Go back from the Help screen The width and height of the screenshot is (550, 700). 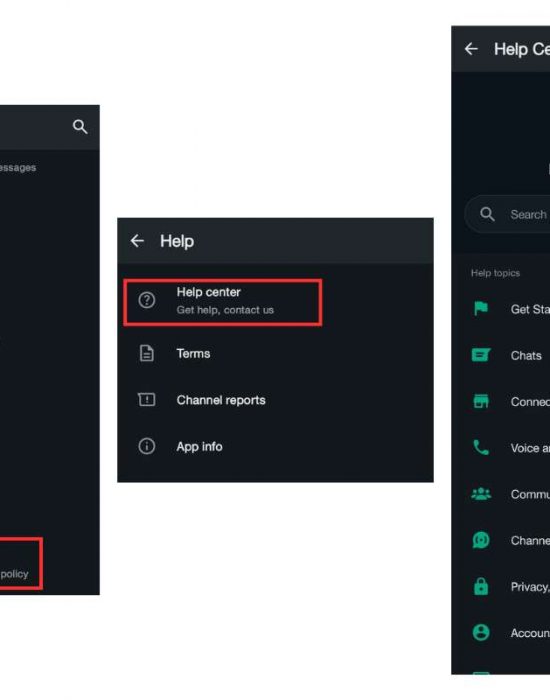pos(137,241)
